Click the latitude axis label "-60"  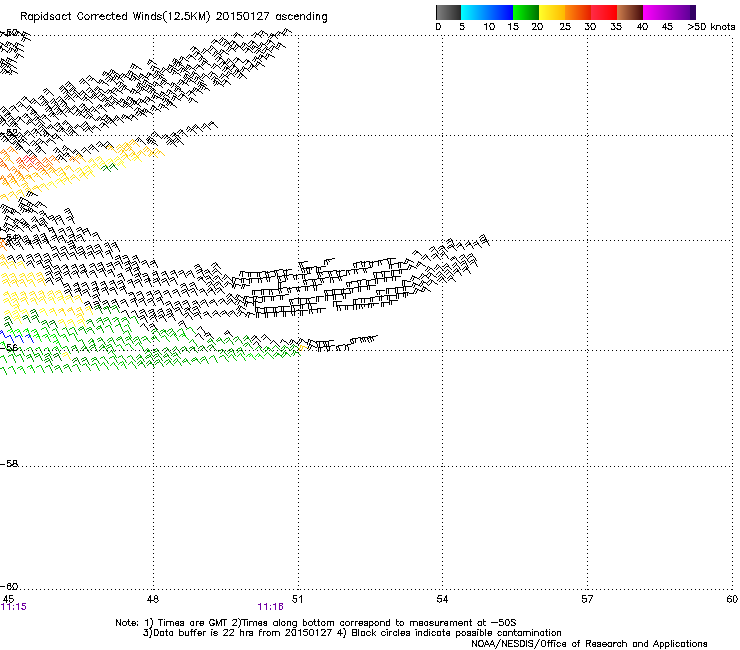pos(9,586)
